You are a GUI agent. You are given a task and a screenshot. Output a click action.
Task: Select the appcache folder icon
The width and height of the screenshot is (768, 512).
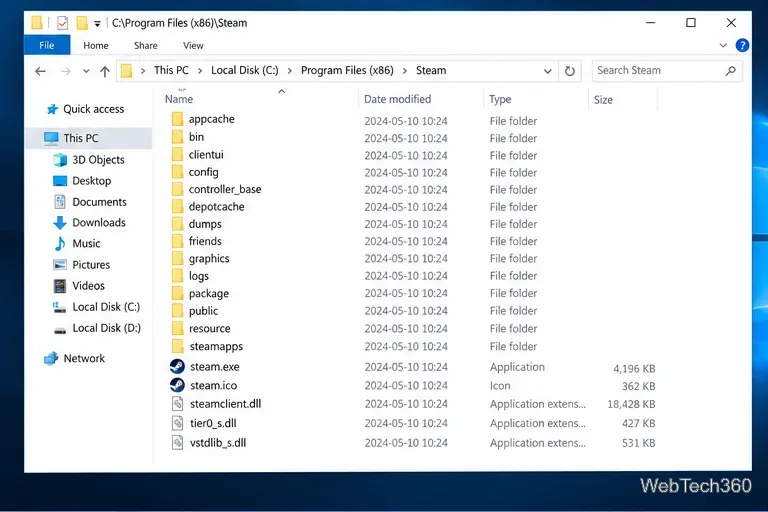click(x=177, y=119)
